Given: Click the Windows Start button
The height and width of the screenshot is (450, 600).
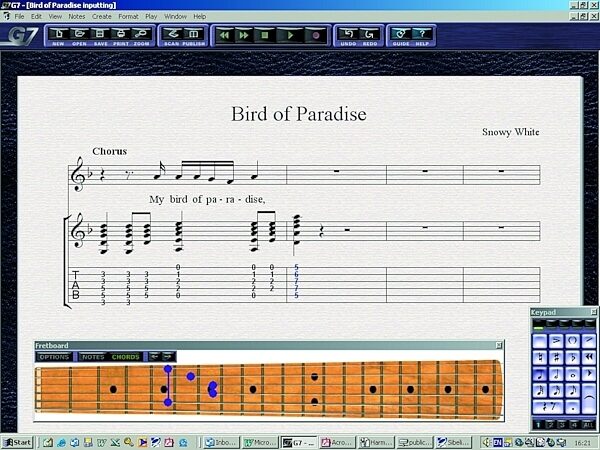Looking at the screenshot, I should pyautogui.click(x=17, y=442).
